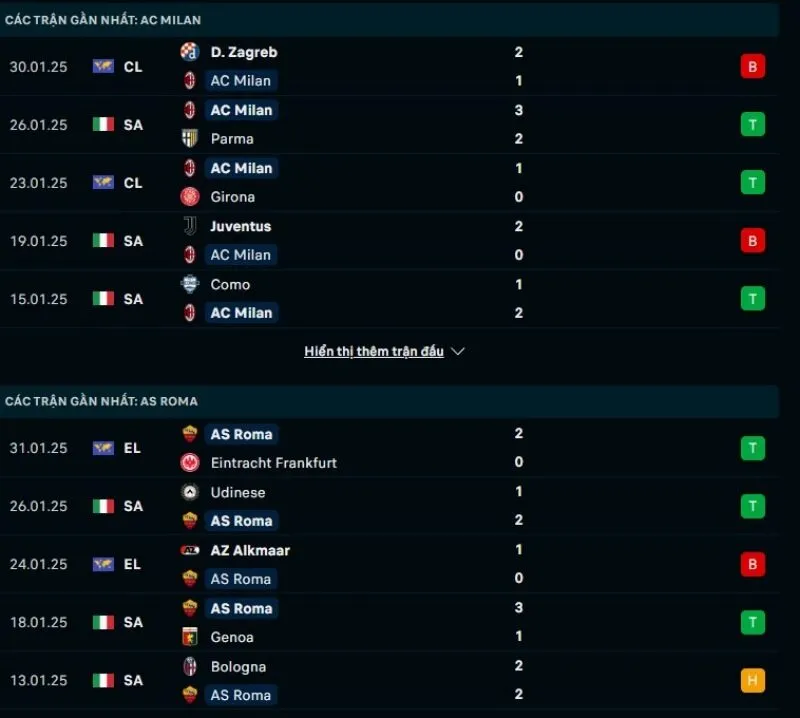Select the Juventus club crest
The width and height of the screenshot is (800, 718).
pyautogui.click(x=191, y=226)
